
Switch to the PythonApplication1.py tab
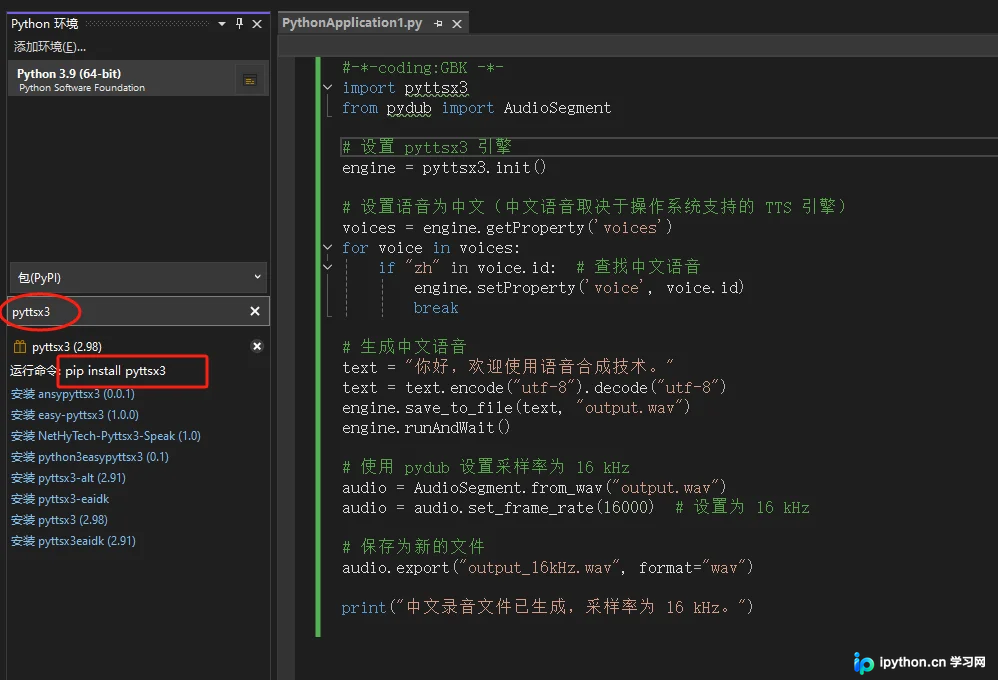click(352, 23)
